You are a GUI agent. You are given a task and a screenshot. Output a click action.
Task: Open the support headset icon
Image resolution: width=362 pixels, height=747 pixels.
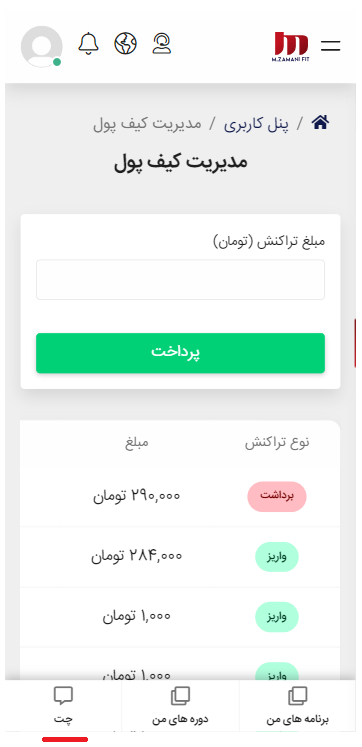pos(162,44)
